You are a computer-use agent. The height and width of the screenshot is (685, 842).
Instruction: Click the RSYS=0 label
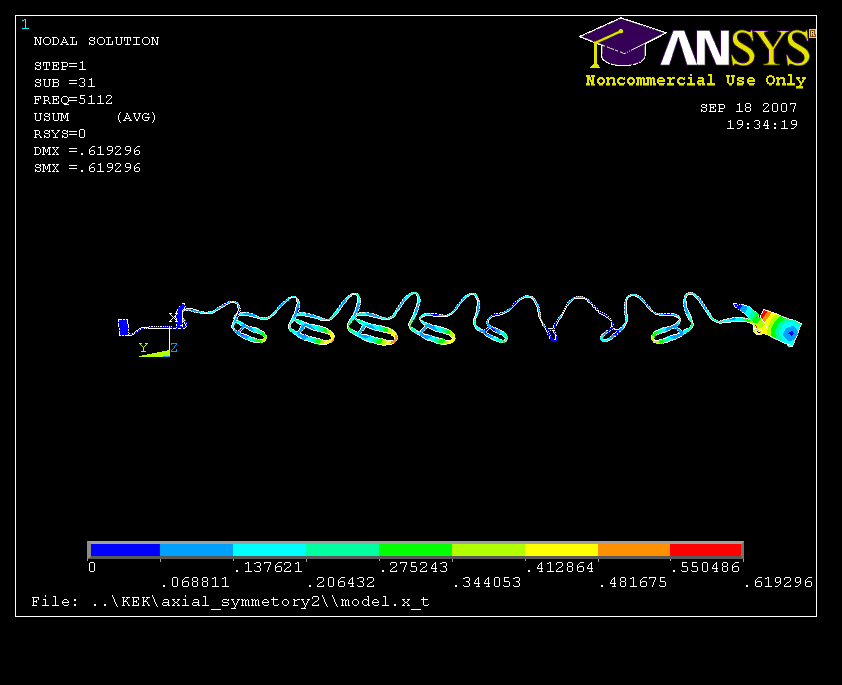[60, 134]
